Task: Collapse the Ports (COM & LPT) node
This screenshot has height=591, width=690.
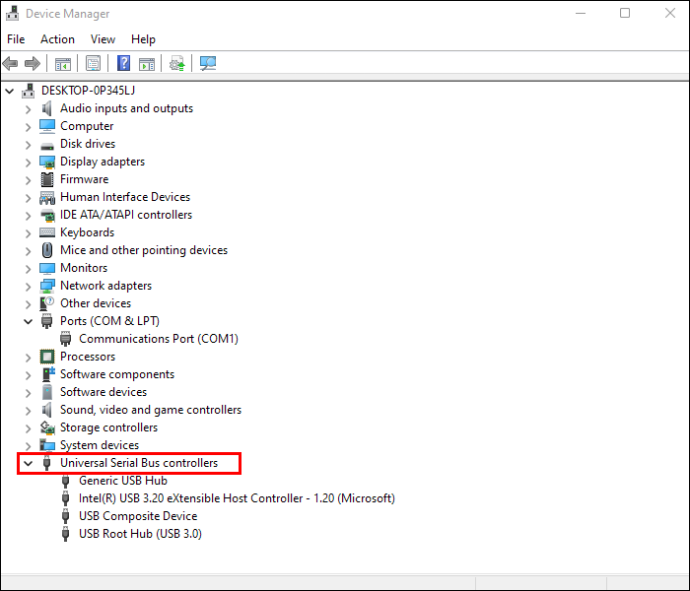Action: 28,321
